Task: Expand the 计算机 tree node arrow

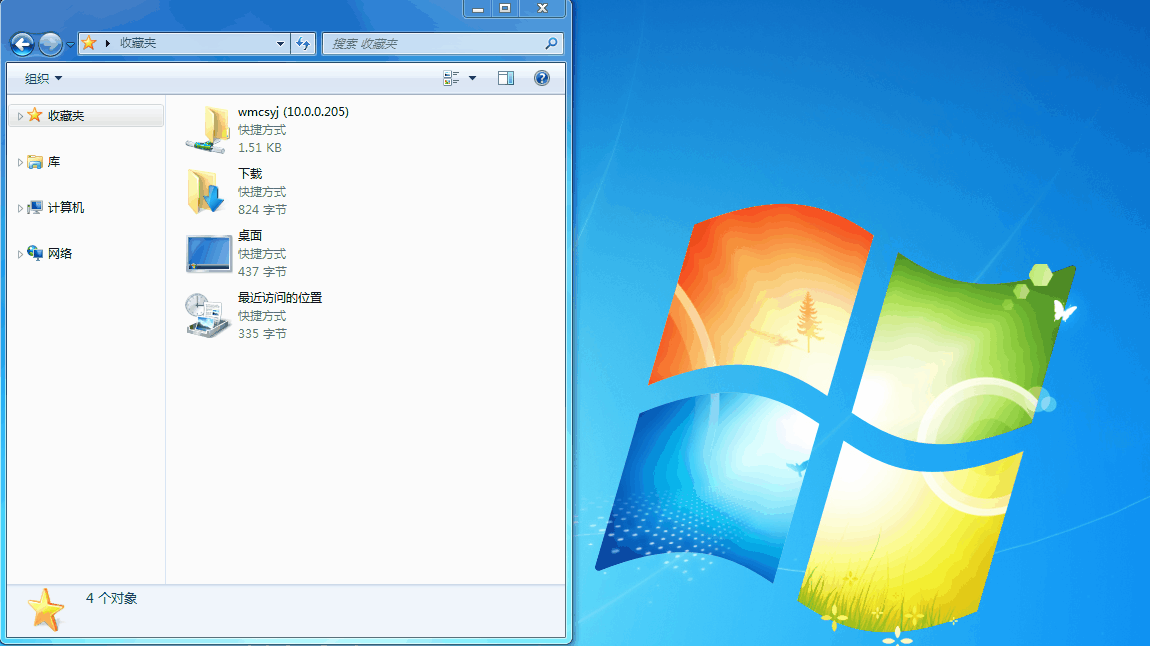Action: [20, 208]
